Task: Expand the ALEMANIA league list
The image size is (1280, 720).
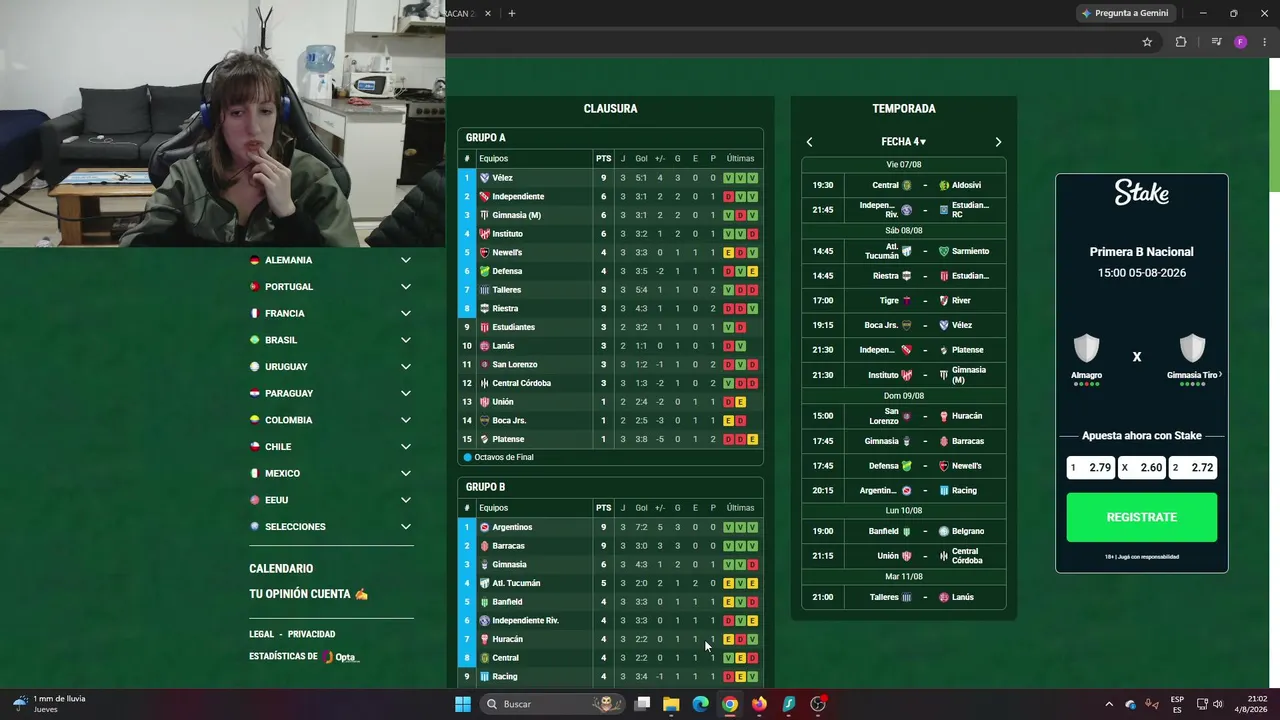Action: 331,260
